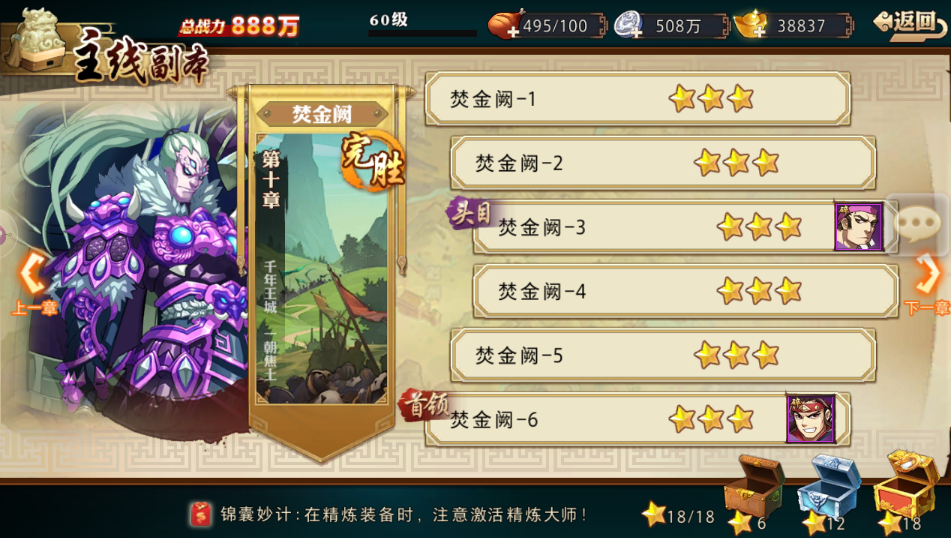Select stage 焚金阙-5
The width and height of the screenshot is (951, 538).
663,355
